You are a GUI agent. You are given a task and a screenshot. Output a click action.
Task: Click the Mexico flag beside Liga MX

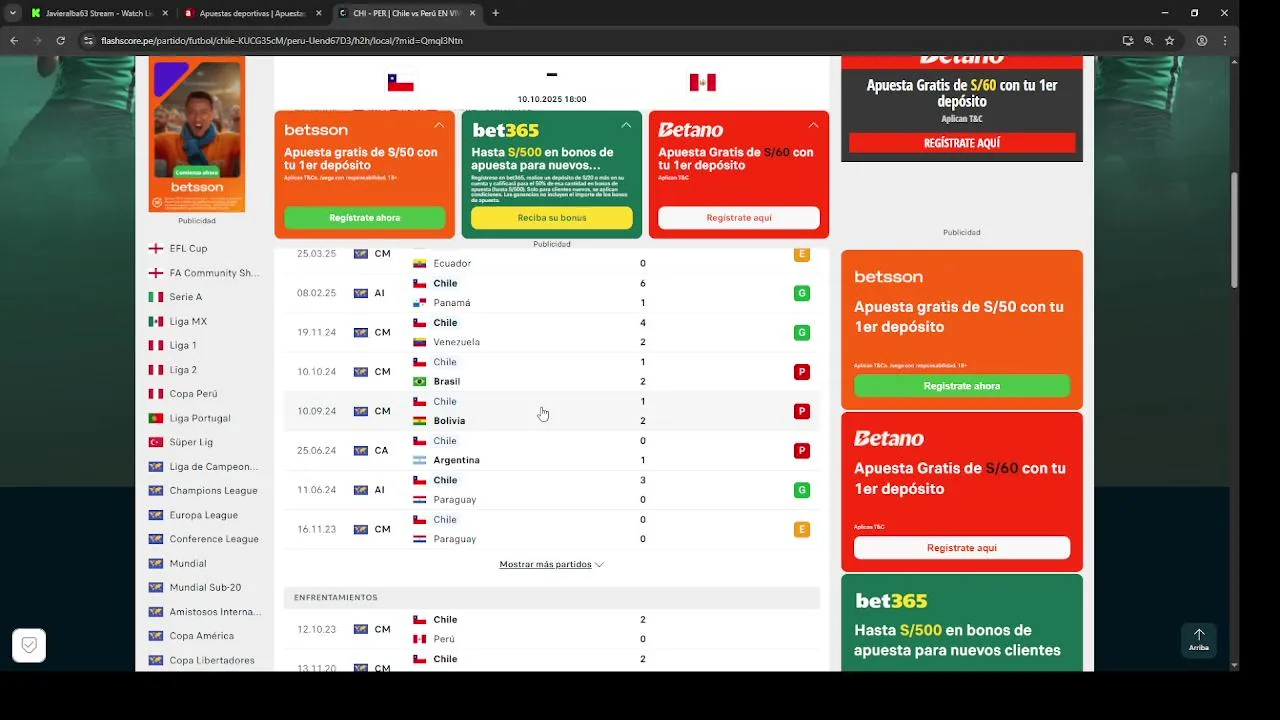click(156, 321)
